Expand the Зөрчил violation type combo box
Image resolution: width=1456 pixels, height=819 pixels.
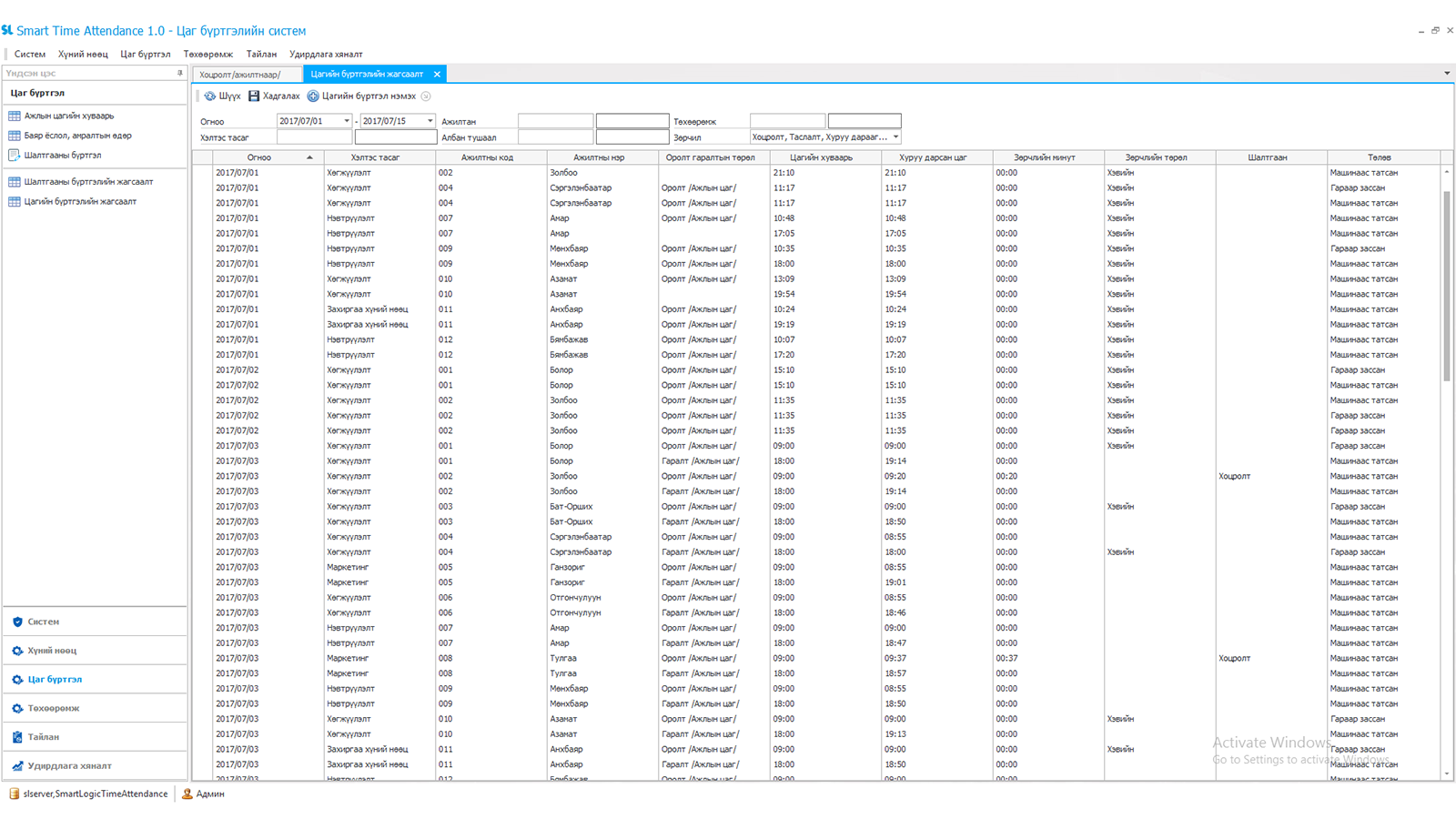point(895,137)
